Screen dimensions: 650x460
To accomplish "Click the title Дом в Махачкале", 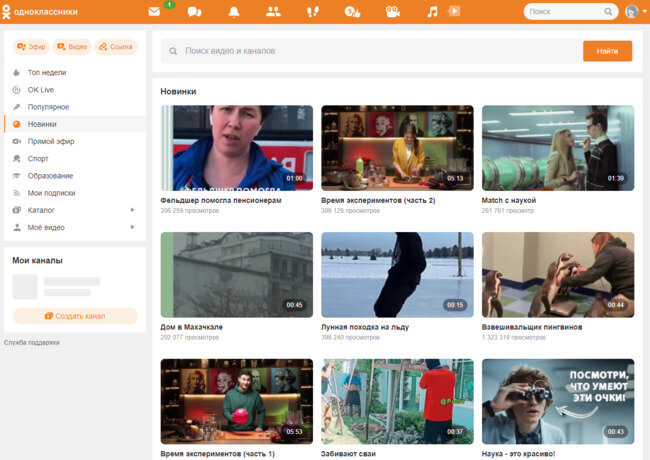I will (x=192, y=327).
